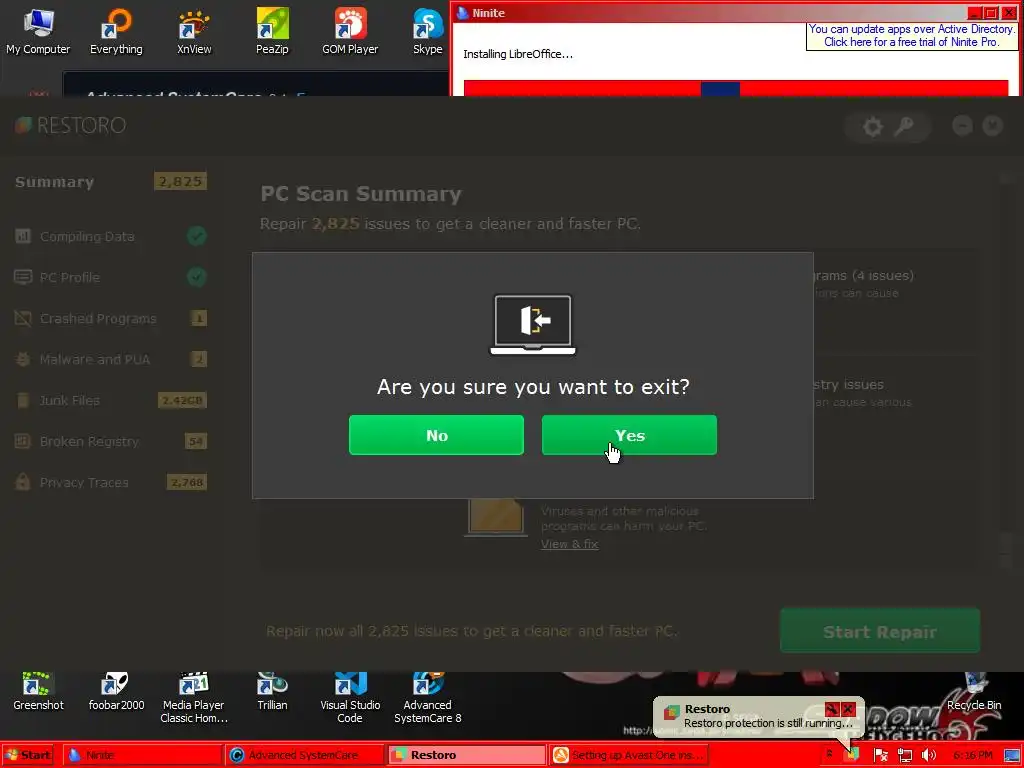Open Trillian desktop shortcut
The height and width of the screenshot is (768, 1024).
pyautogui.click(x=272, y=692)
